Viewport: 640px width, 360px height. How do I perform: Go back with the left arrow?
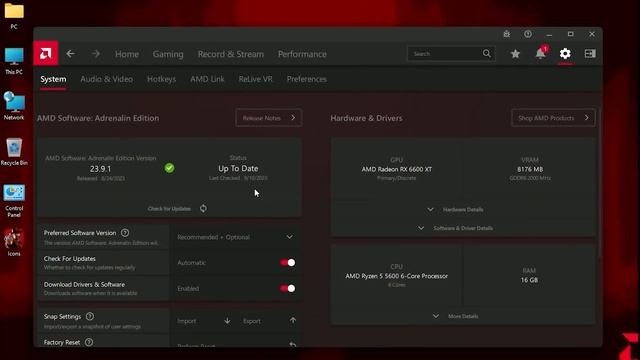(x=71, y=54)
